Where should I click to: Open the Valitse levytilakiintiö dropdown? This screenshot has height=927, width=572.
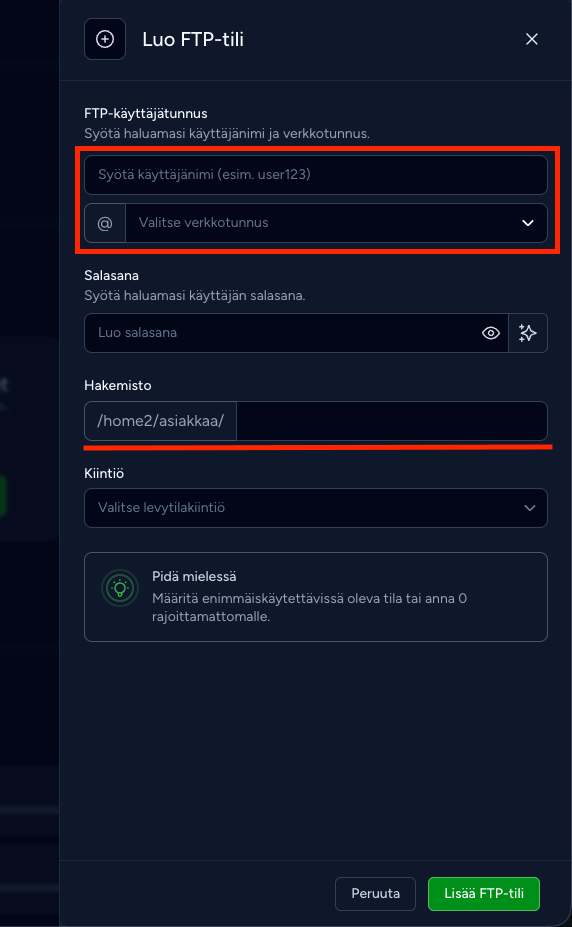pos(316,508)
